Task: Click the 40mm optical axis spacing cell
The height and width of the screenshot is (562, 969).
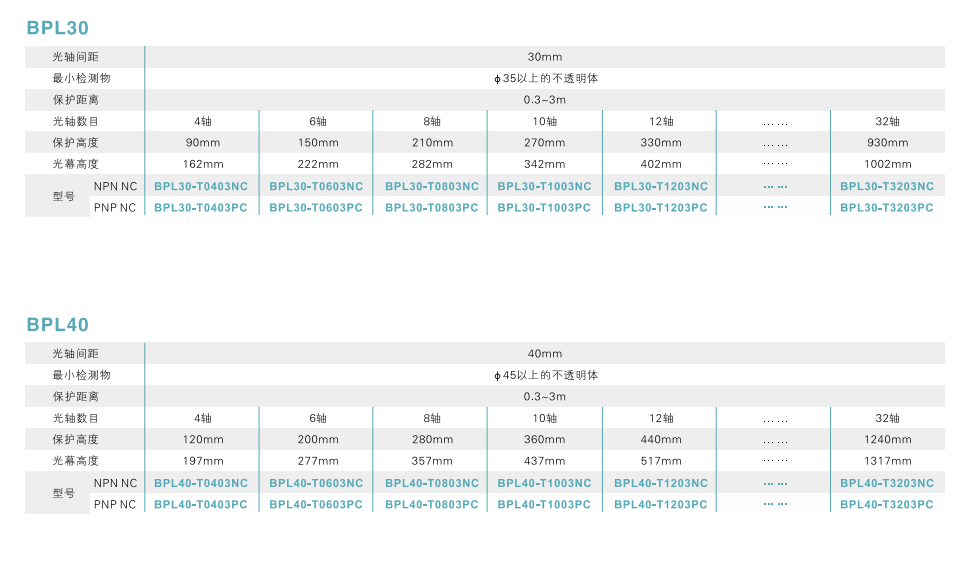Action: (545, 354)
